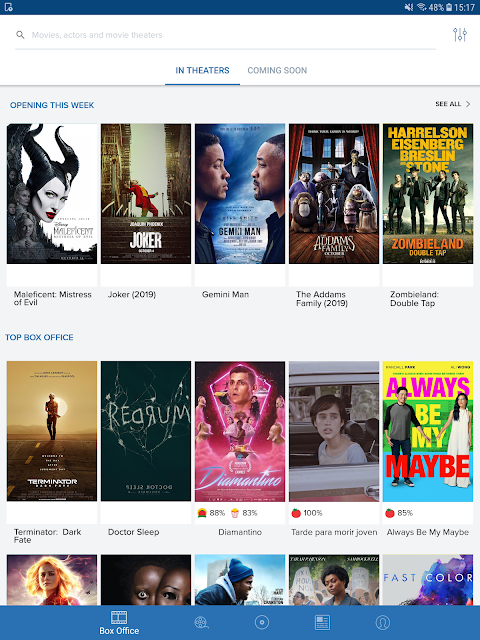Image resolution: width=480 pixels, height=640 pixels.
Task: Select the Opening This Week heading
Action: [x=52, y=105]
